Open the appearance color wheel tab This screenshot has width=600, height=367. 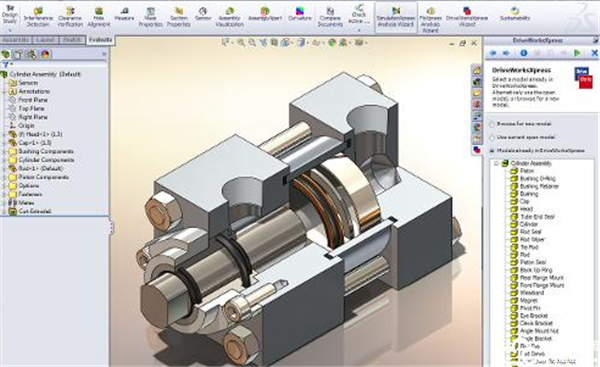click(45, 55)
